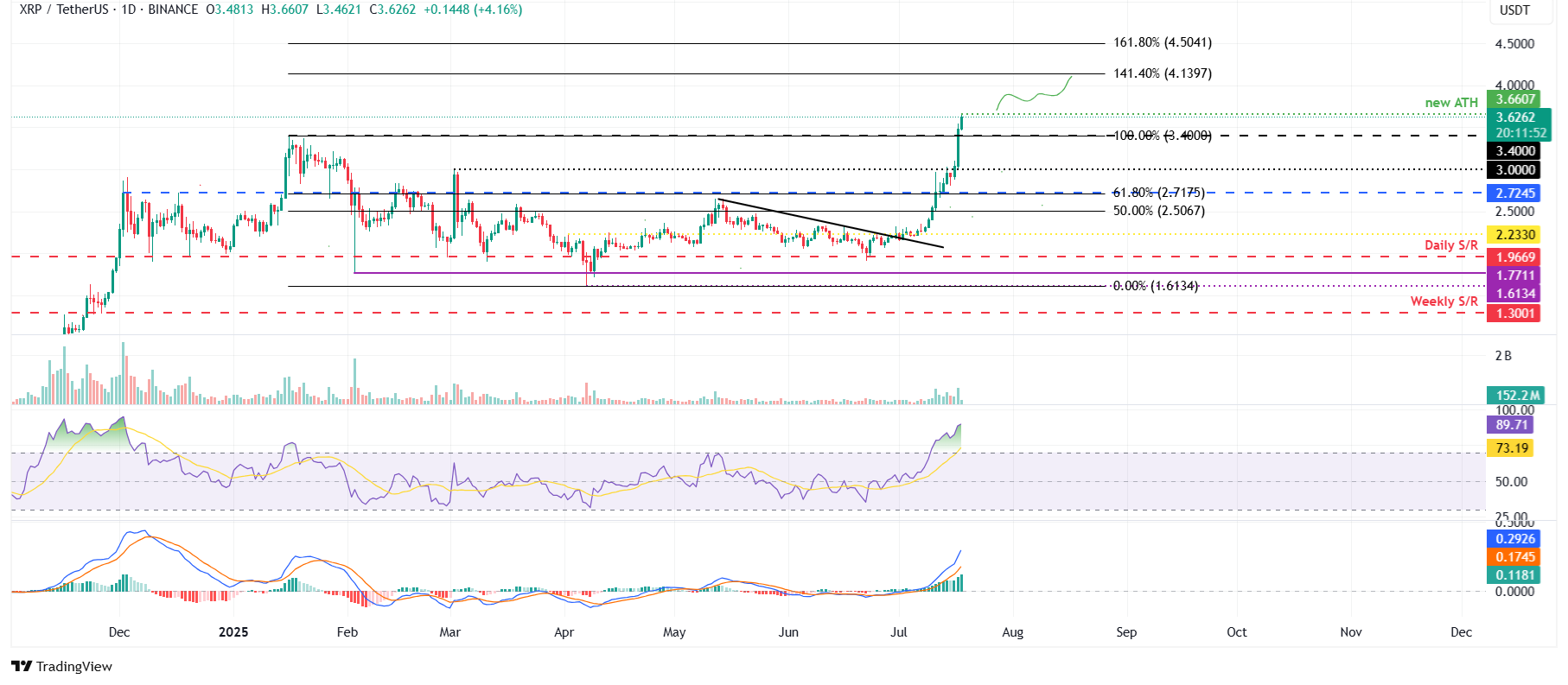1568x685 pixels.
Task: Select the 50.00% (2.5067) Fibonacci label
Action: [1158, 211]
